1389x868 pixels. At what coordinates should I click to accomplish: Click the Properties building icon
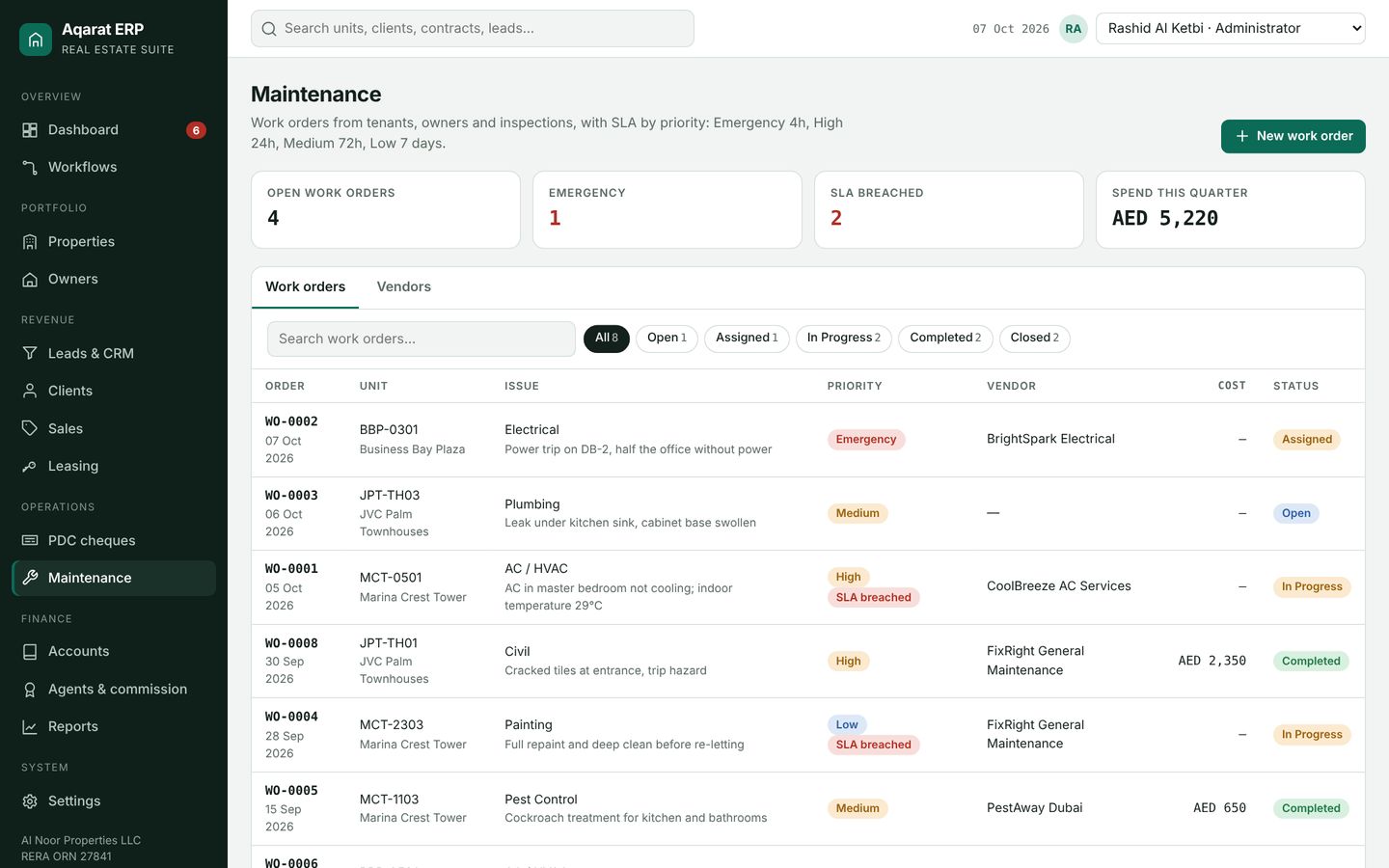tap(30, 242)
